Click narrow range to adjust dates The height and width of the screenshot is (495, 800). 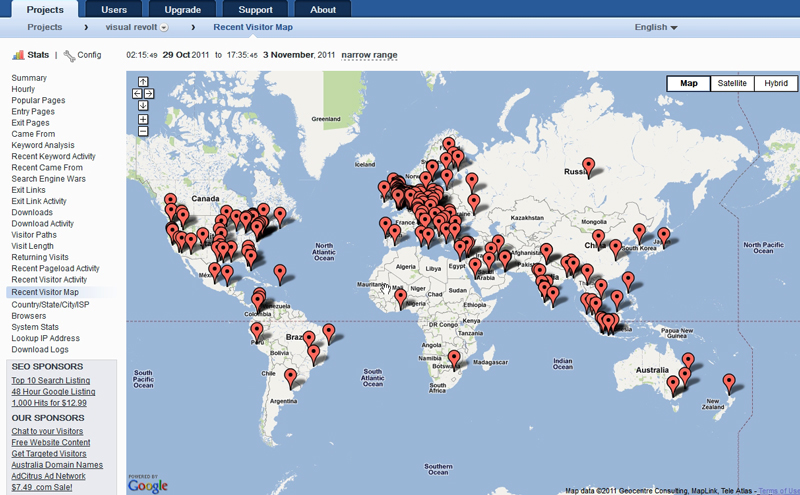369,55
